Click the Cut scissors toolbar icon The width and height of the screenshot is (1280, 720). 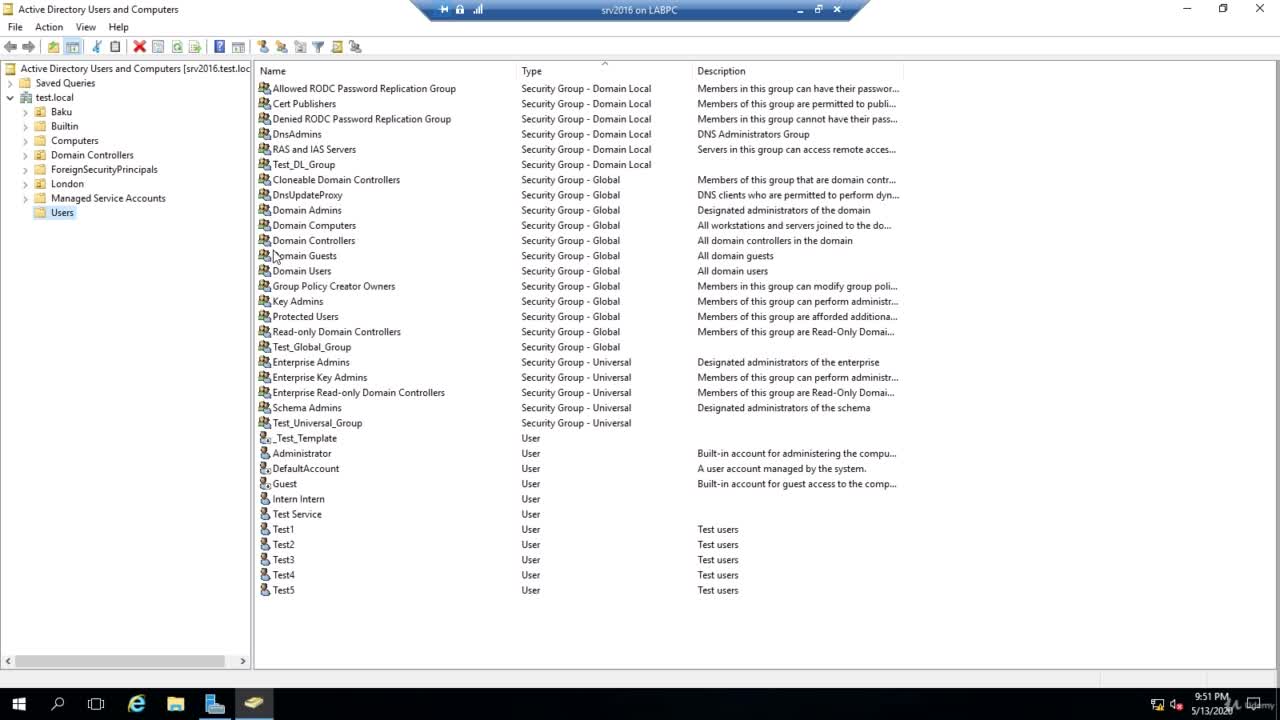(x=97, y=47)
